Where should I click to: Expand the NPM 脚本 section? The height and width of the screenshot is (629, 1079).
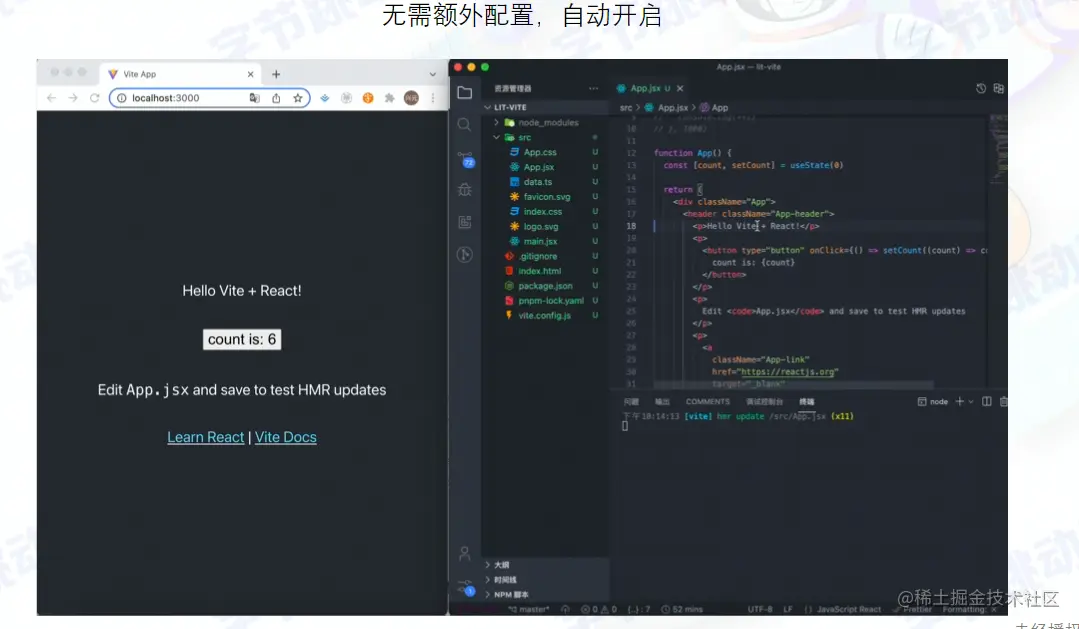[545, 595]
